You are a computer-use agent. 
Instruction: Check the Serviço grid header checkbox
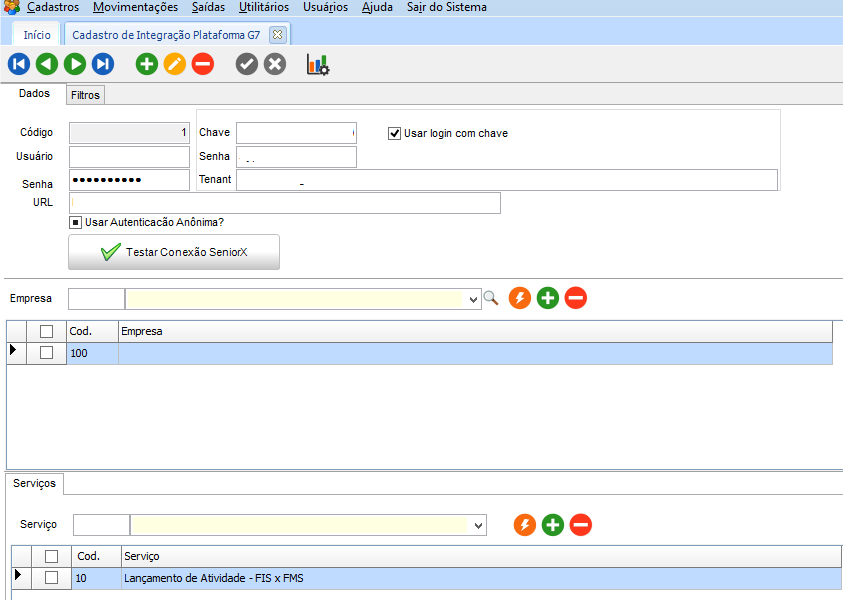tap(52, 556)
